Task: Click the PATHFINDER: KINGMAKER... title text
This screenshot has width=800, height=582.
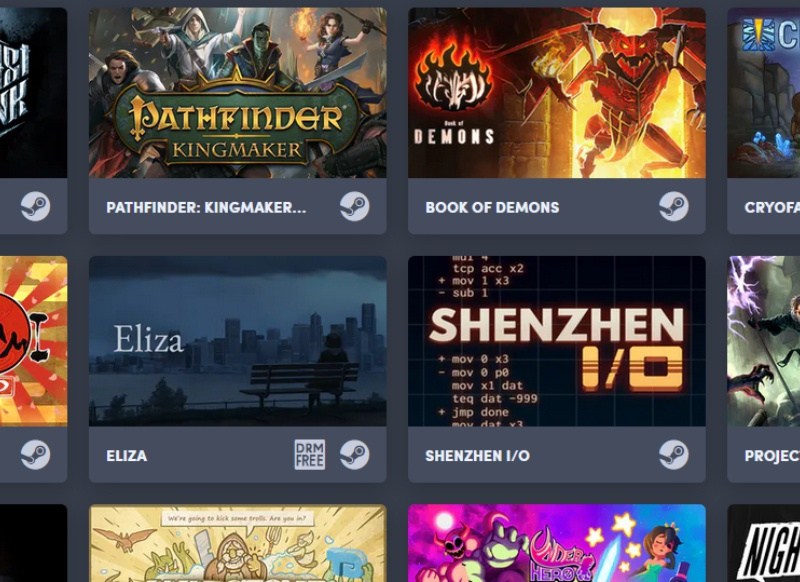Action: click(x=206, y=208)
